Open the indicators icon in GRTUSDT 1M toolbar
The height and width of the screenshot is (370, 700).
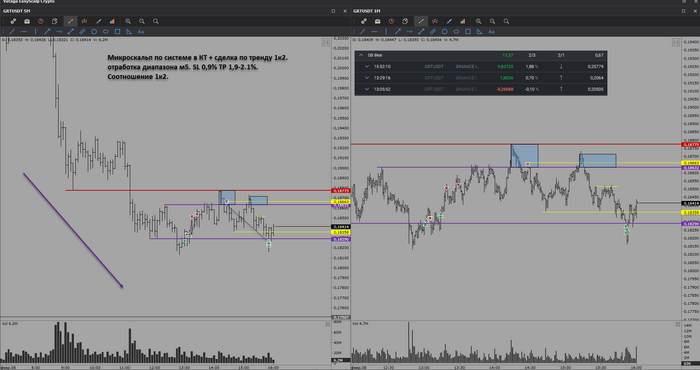pyautogui.click(x=434, y=21)
